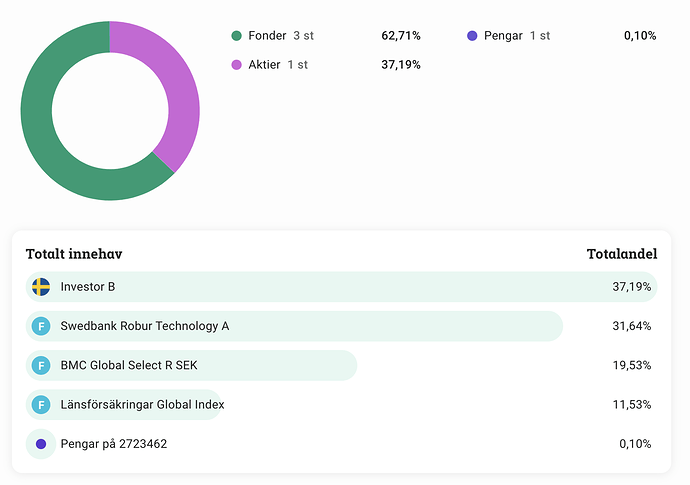Click the 19,53% share for BMC Global Select

[x=631, y=365]
